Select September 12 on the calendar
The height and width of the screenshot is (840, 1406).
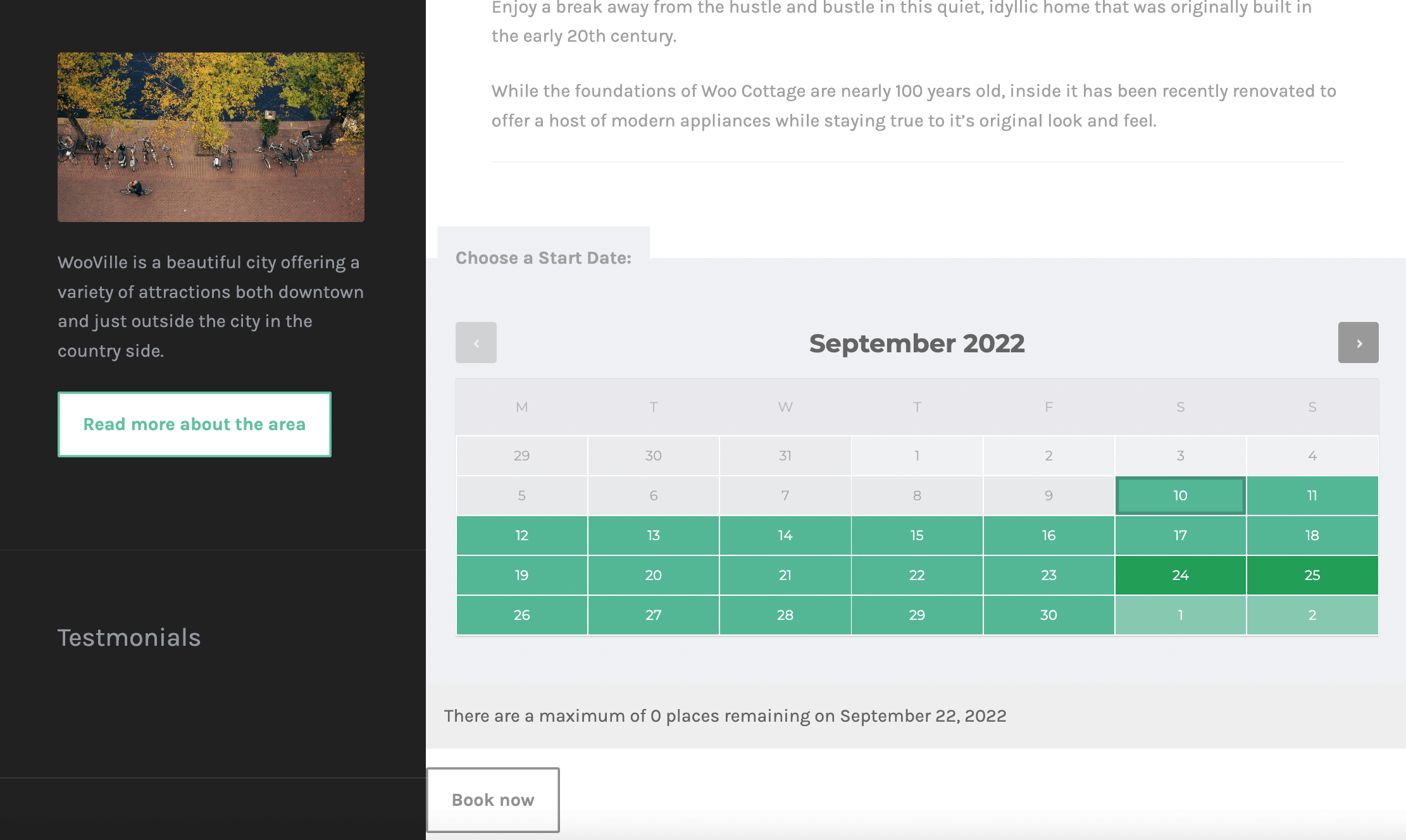521,535
